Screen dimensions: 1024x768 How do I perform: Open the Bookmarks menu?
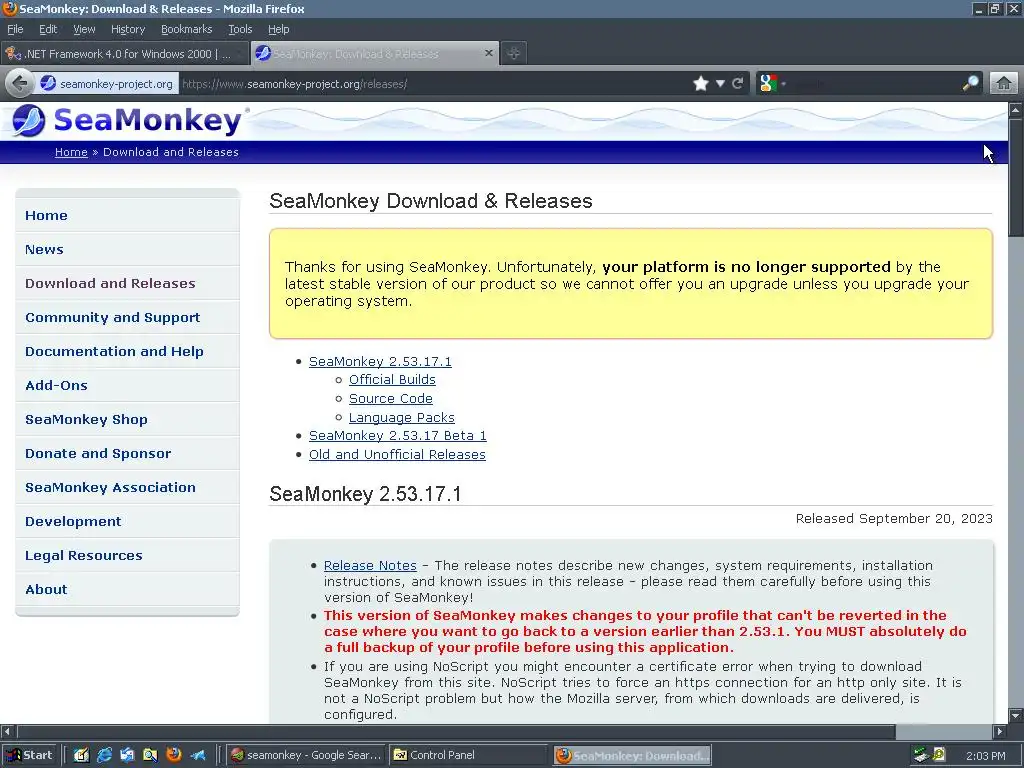(x=187, y=29)
